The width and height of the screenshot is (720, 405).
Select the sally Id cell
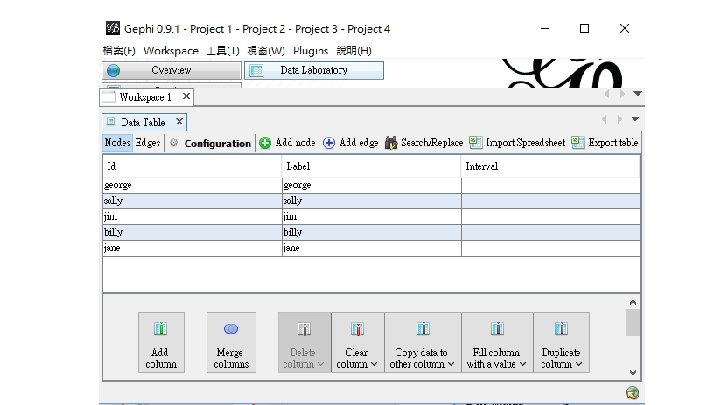click(192, 201)
